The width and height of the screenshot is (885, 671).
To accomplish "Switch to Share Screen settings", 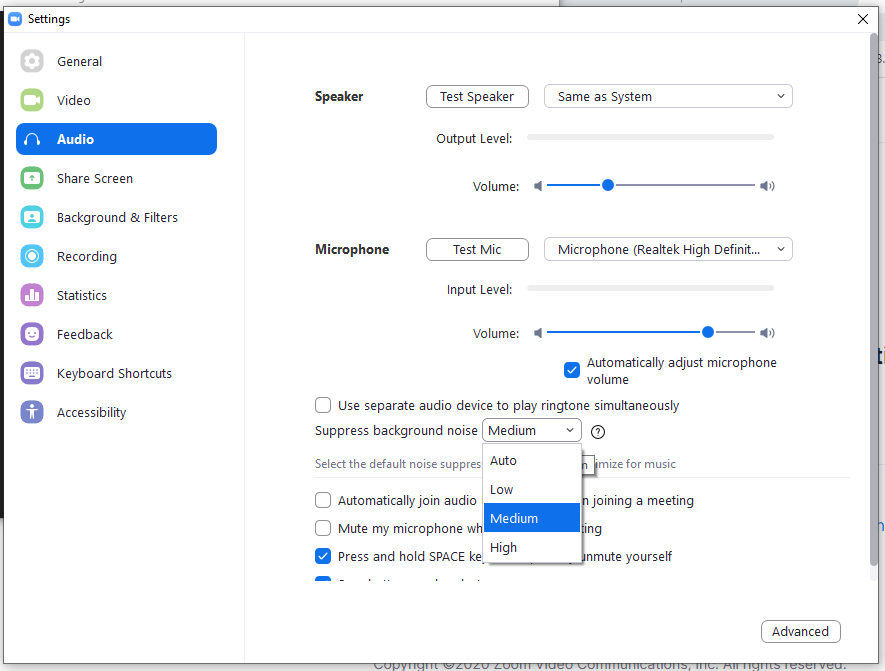I will [116, 178].
